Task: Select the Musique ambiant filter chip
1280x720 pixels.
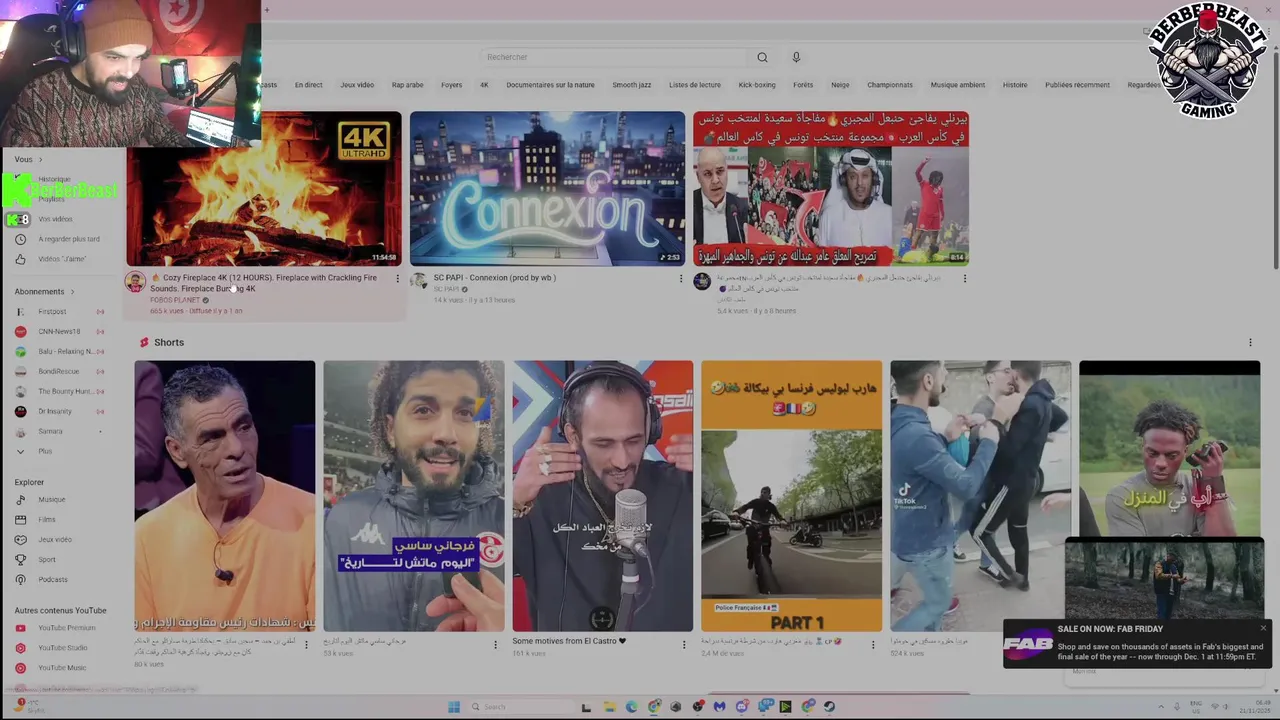Action: [x=957, y=85]
